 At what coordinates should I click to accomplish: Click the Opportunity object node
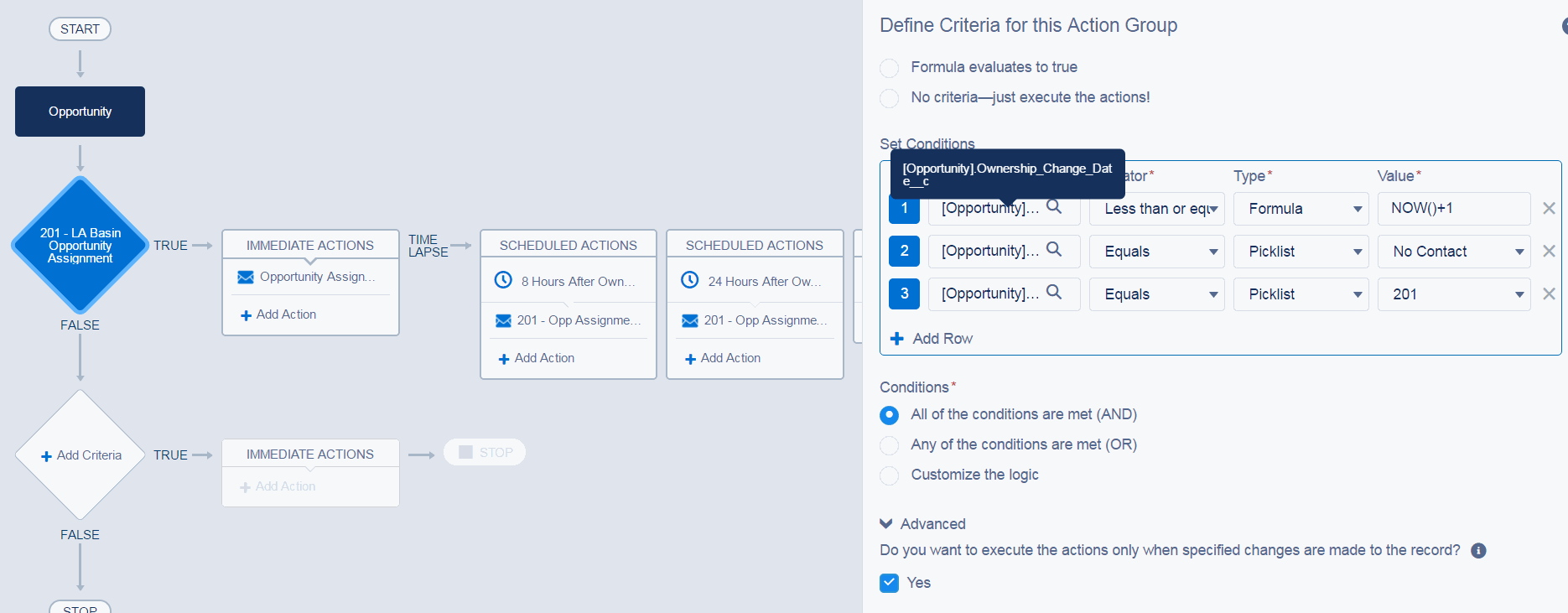(x=80, y=112)
